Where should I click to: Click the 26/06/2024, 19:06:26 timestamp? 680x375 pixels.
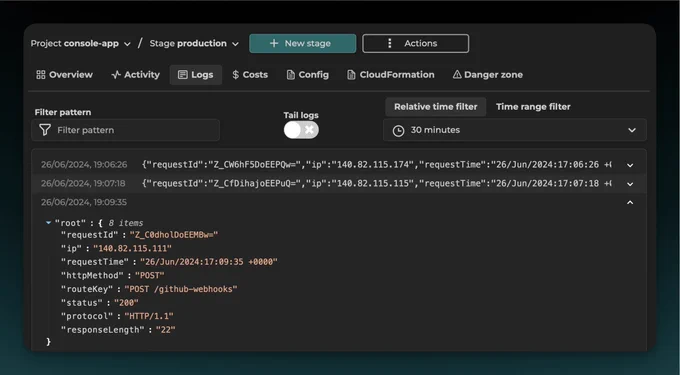84,165
